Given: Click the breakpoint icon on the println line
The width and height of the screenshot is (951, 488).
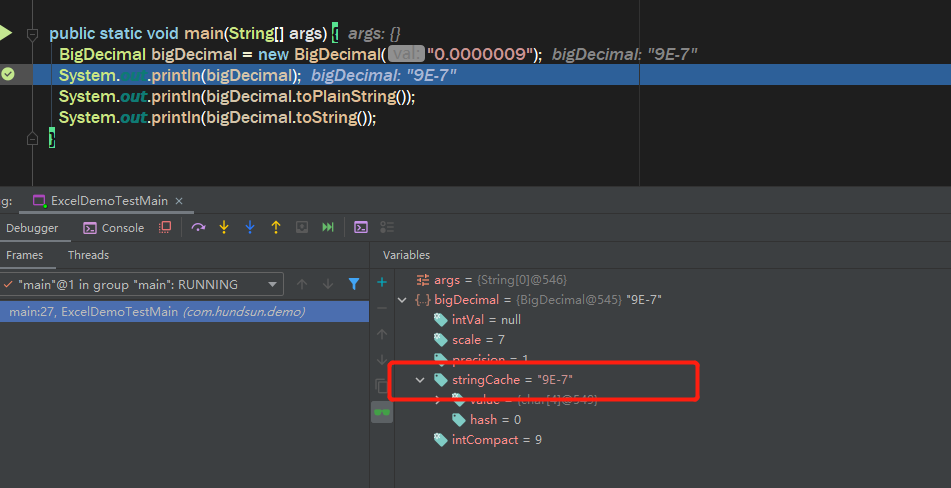Looking at the screenshot, I should tap(8, 75).
